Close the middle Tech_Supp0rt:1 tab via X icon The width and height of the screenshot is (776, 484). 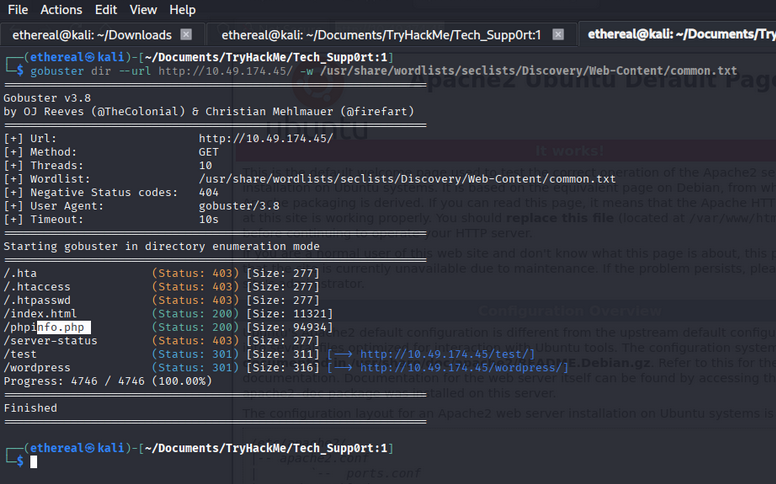(558, 35)
